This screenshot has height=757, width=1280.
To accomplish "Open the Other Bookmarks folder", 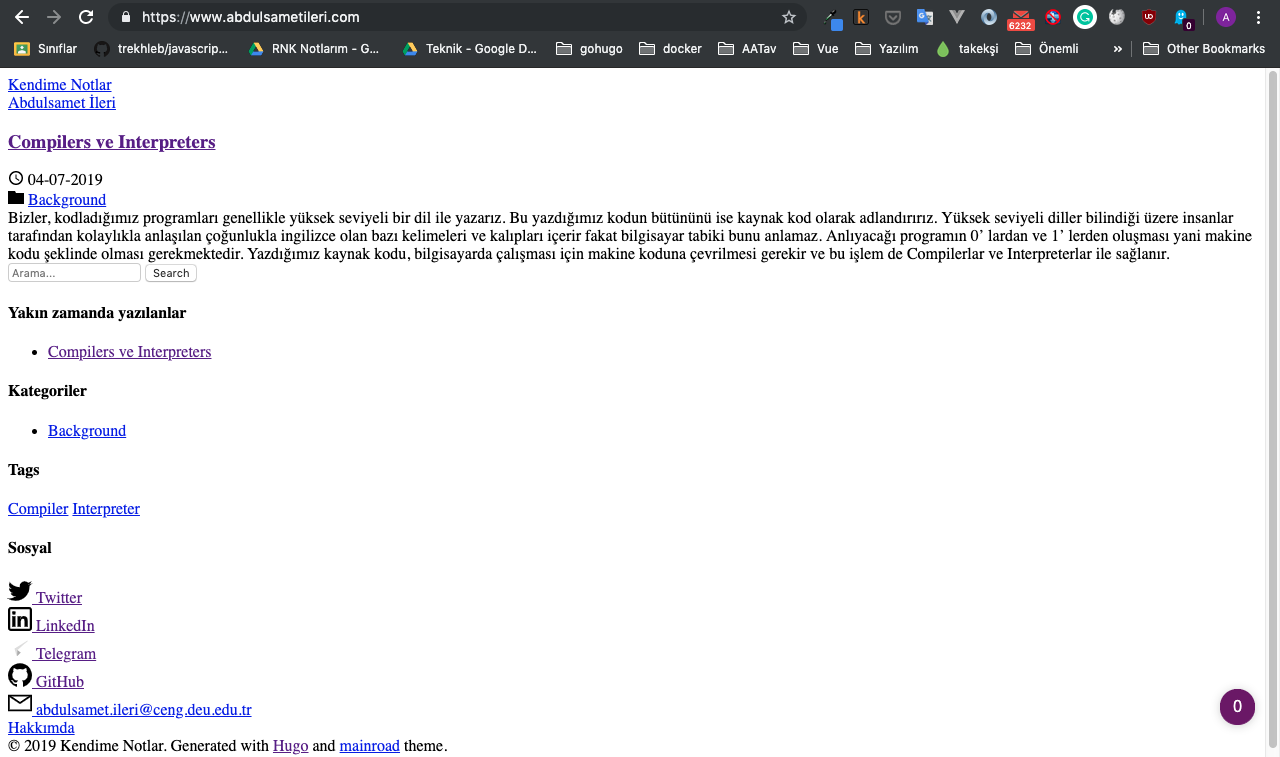I will pyautogui.click(x=1204, y=47).
